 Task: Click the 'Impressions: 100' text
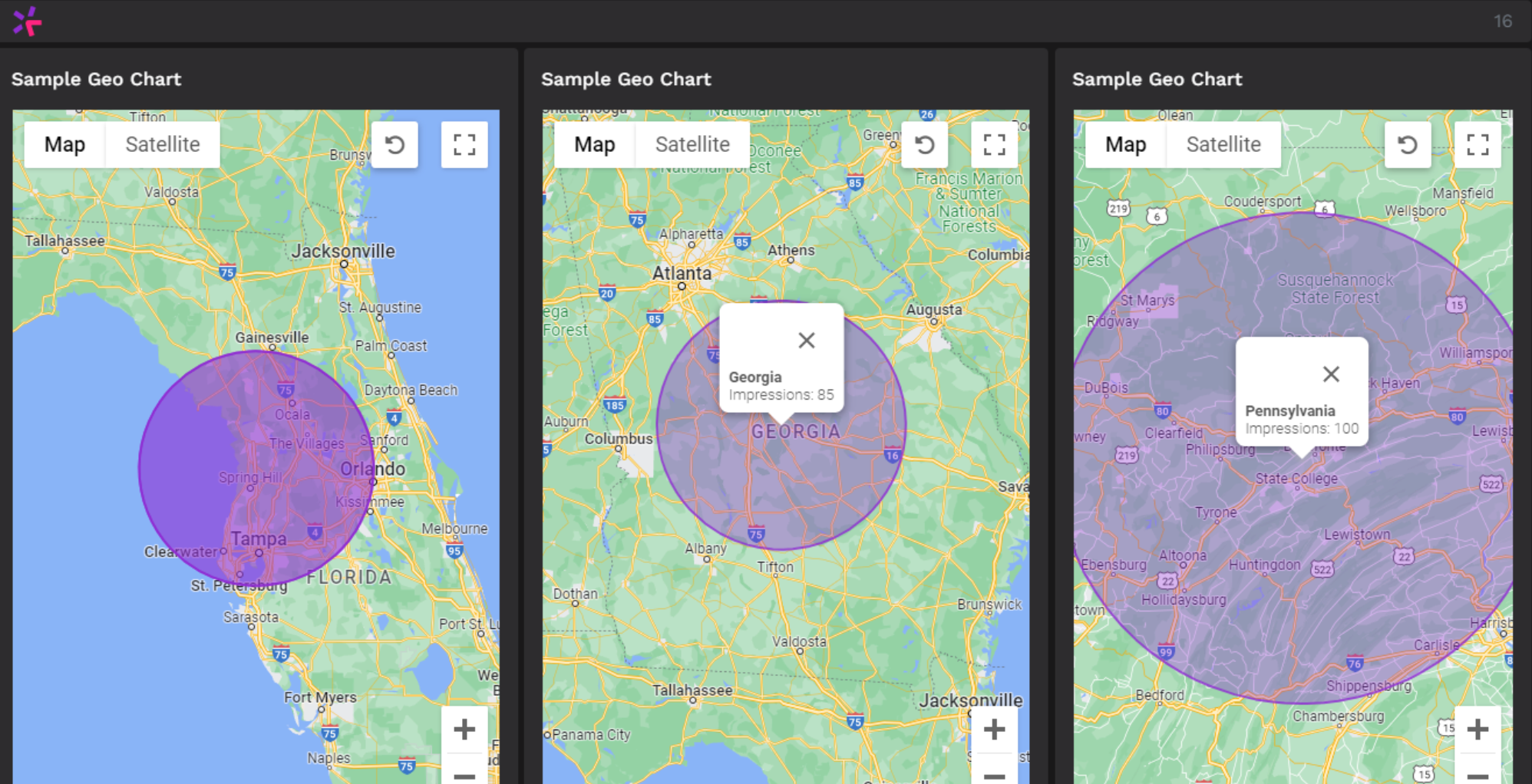[x=1302, y=429]
